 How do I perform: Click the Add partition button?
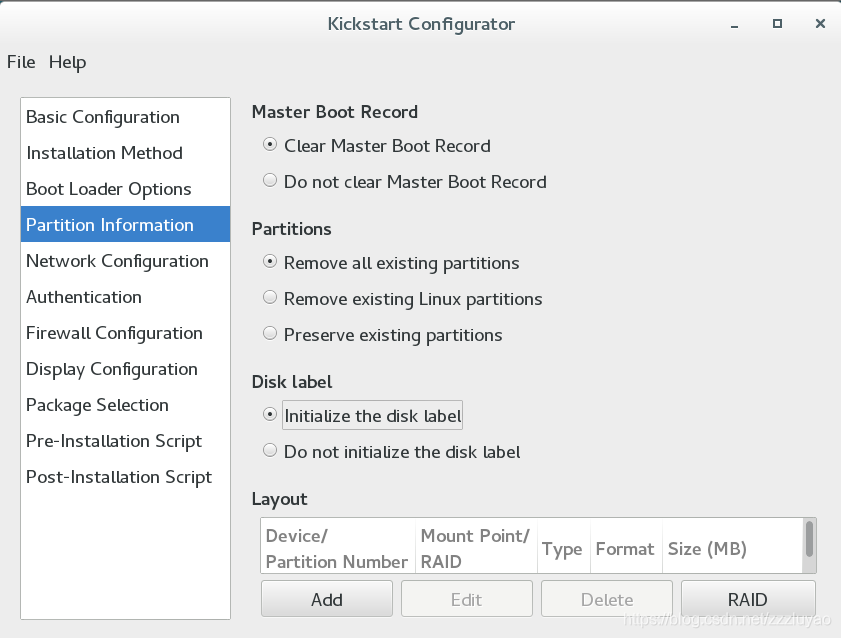pos(327,599)
